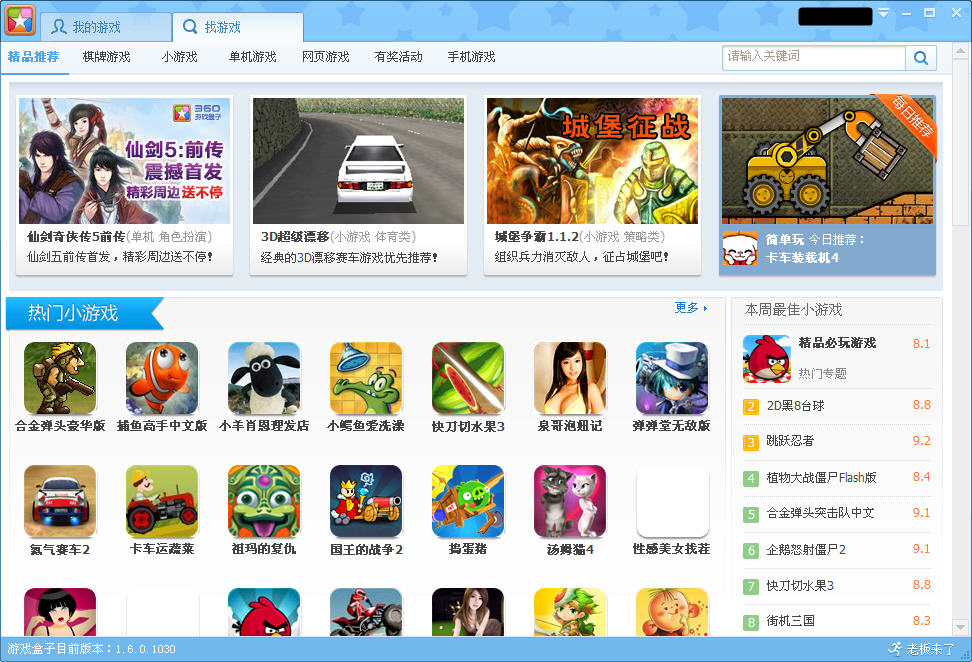Click the 性感美女找茬 blank game tile
The width and height of the screenshot is (972, 662).
(x=672, y=501)
